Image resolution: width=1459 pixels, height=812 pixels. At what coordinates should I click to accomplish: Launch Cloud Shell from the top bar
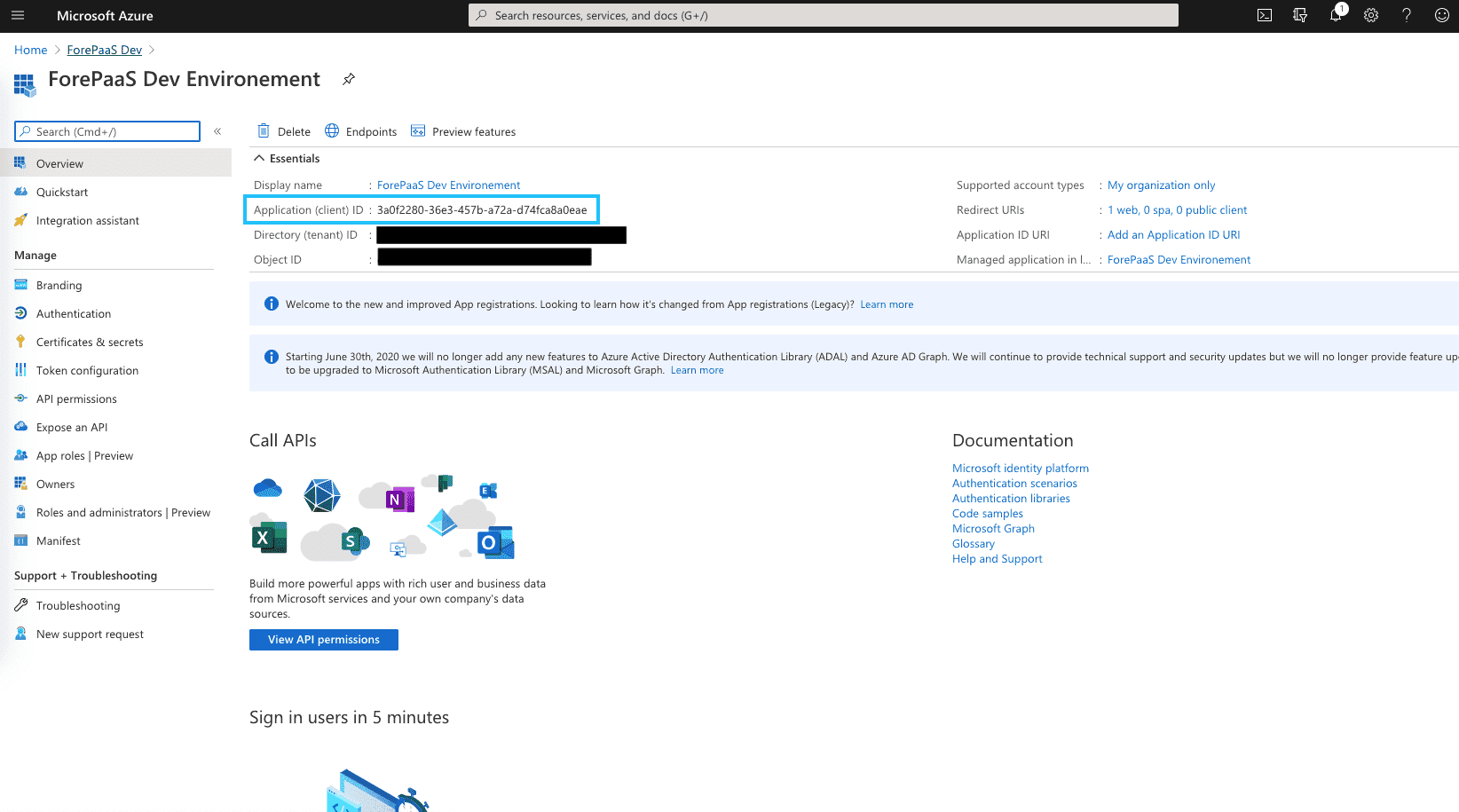point(1265,15)
